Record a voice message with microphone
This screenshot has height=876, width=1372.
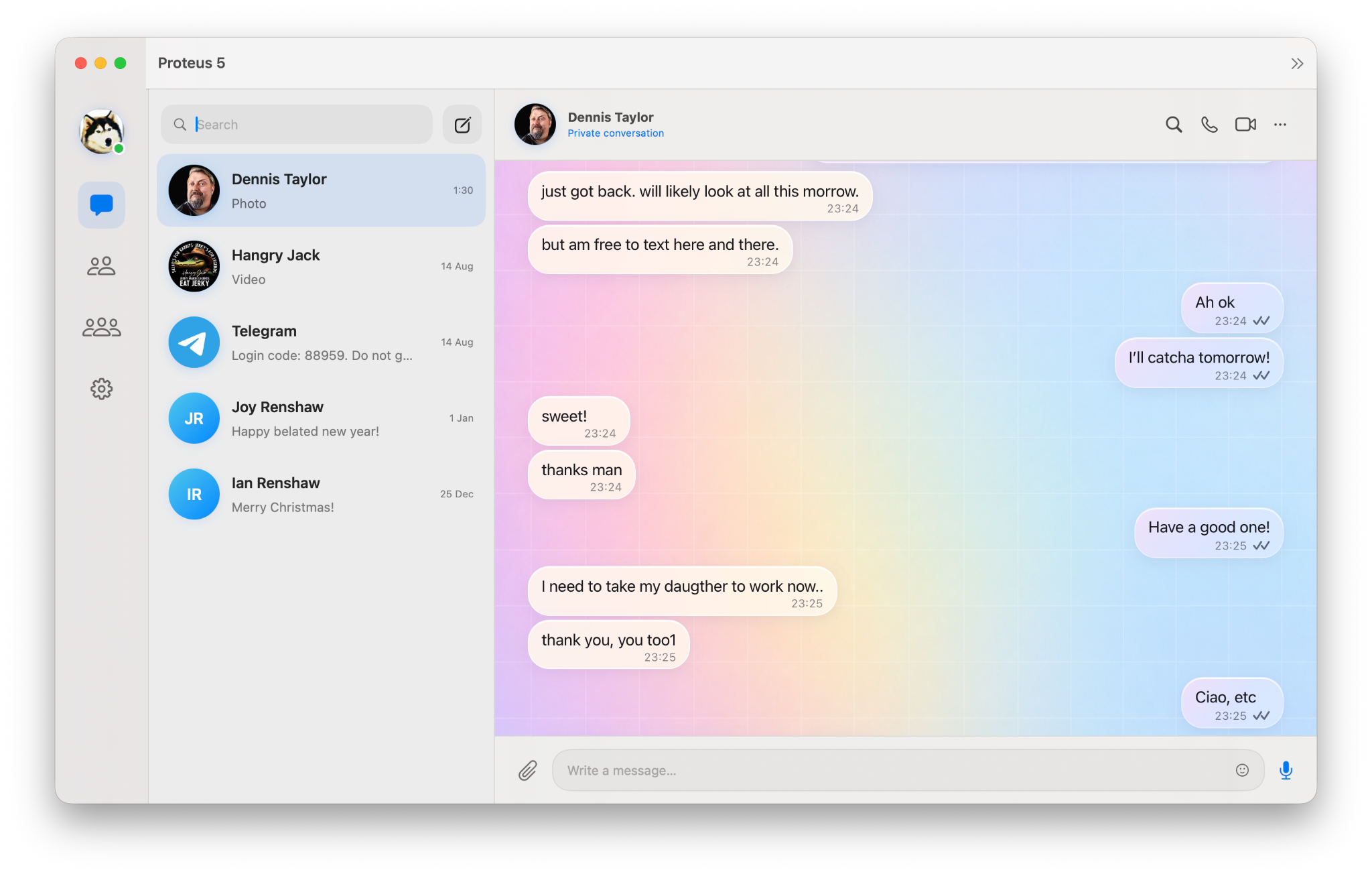click(x=1286, y=771)
